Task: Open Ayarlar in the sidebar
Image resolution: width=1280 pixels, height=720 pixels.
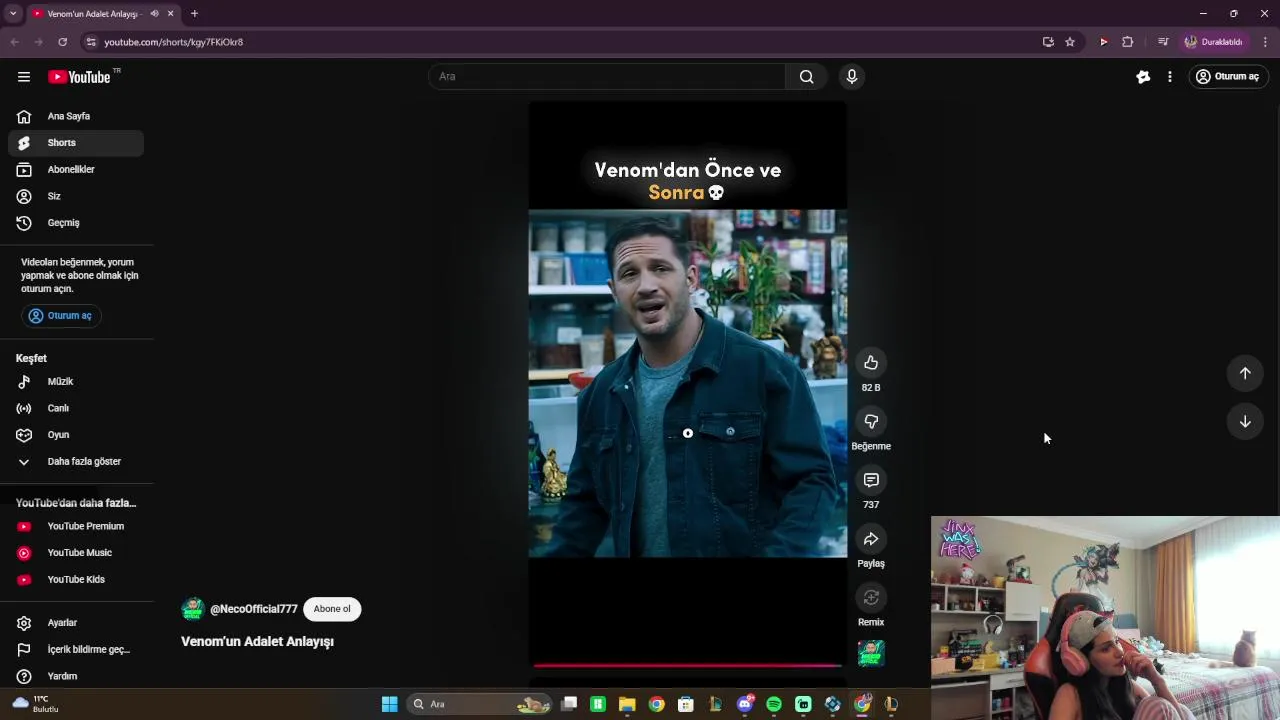Action: pos(76,623)
